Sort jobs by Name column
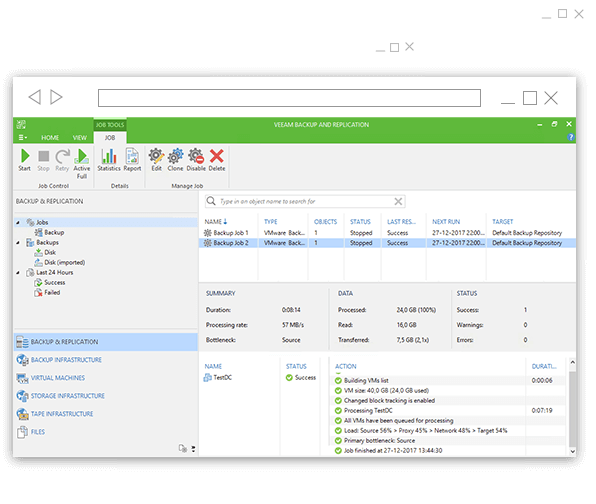Viewport: 596px width, 504px height. pos(216,222)
